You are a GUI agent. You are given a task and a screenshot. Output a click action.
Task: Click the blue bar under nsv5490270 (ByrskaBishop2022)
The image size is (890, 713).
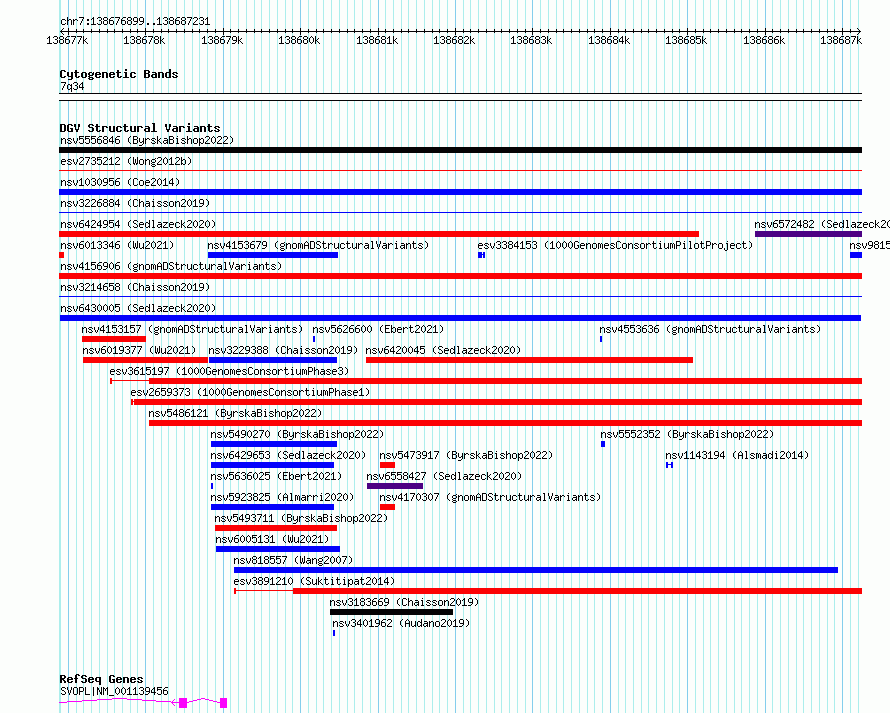[x=274, y=444]
